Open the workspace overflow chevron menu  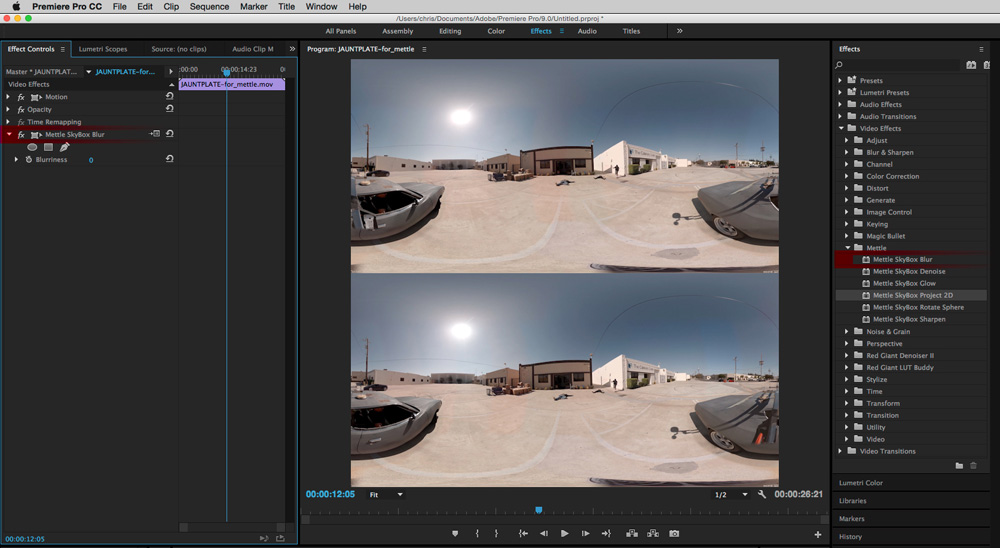click(679, 31)
